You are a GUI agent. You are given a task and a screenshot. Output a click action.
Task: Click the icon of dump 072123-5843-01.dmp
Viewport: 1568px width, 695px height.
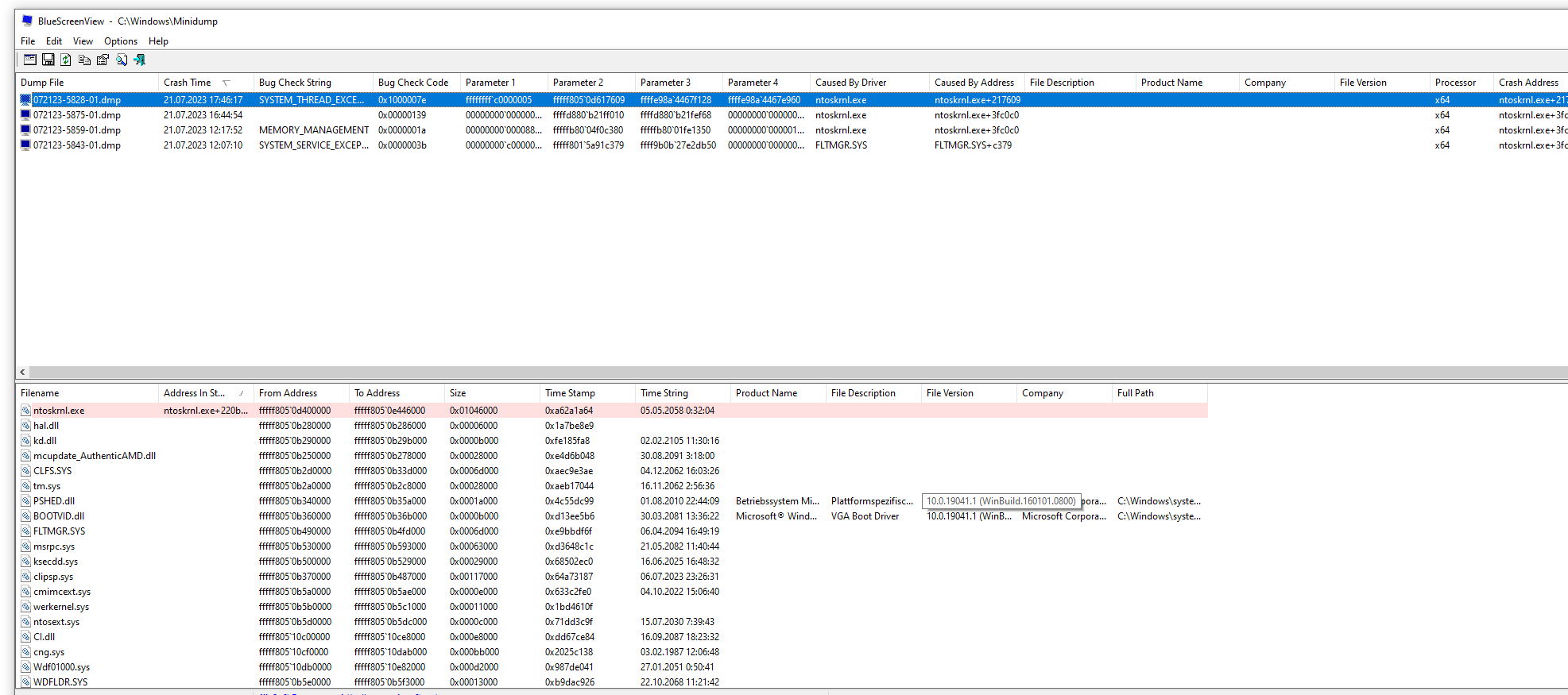click(x=25, y=145)
